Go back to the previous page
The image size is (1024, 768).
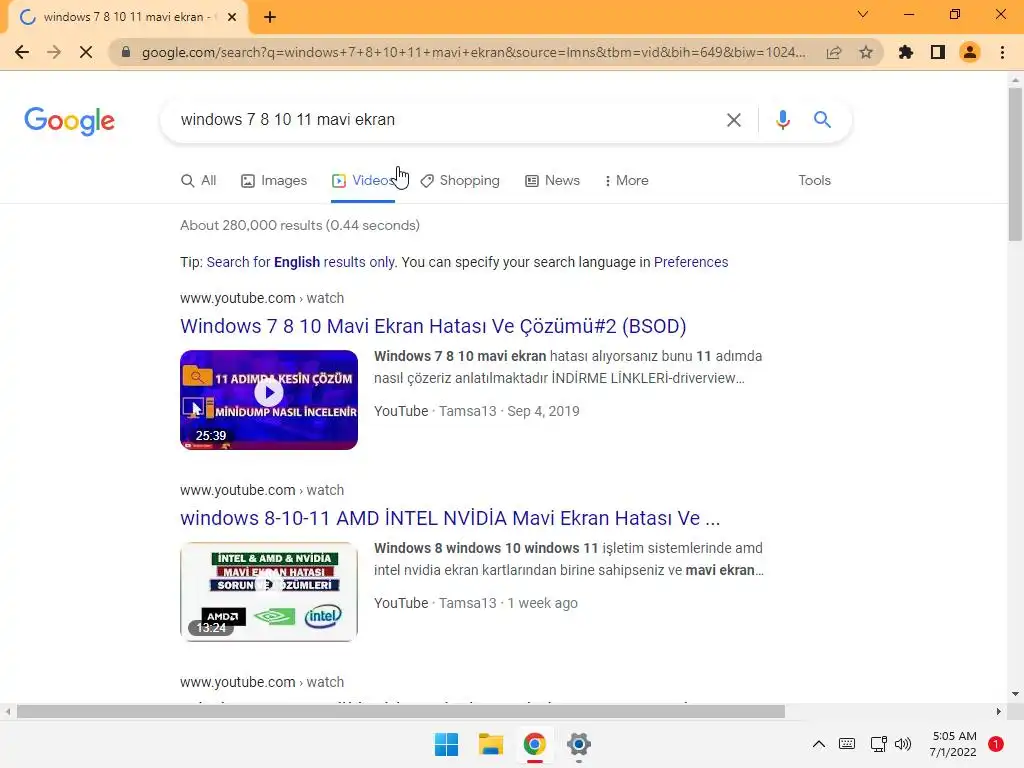(22, 52)
